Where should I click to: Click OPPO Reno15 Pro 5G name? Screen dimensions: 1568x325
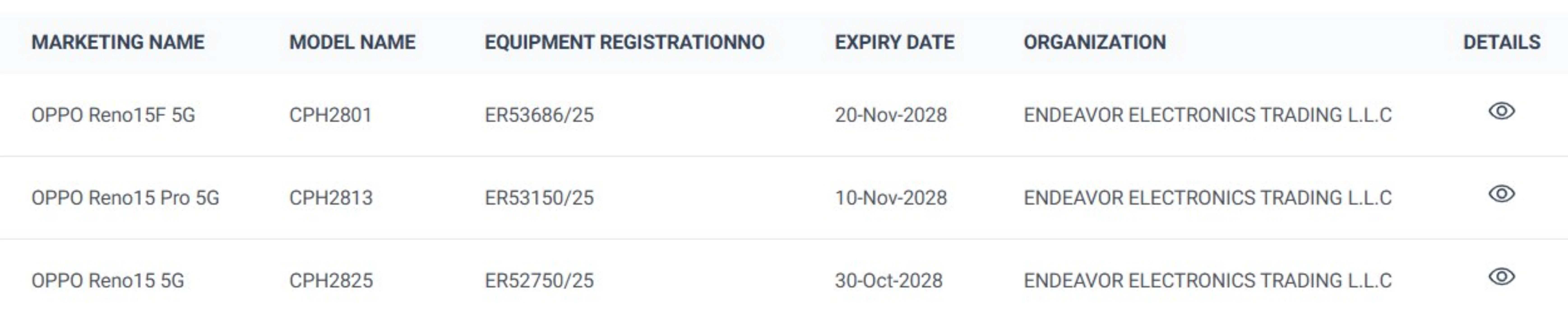point(125,198)
